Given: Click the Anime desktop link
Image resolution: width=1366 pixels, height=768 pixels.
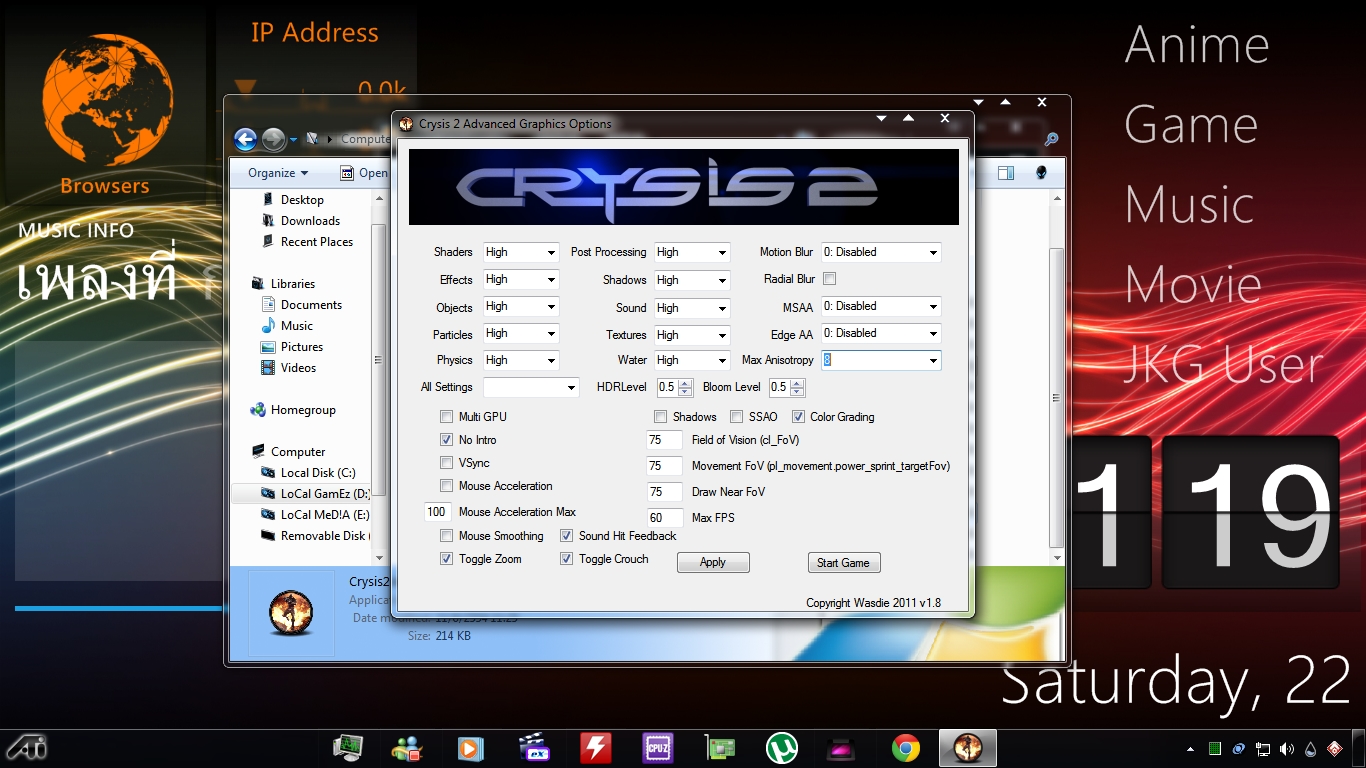Looking at the screenshot, I should [x=1197, y=45].
